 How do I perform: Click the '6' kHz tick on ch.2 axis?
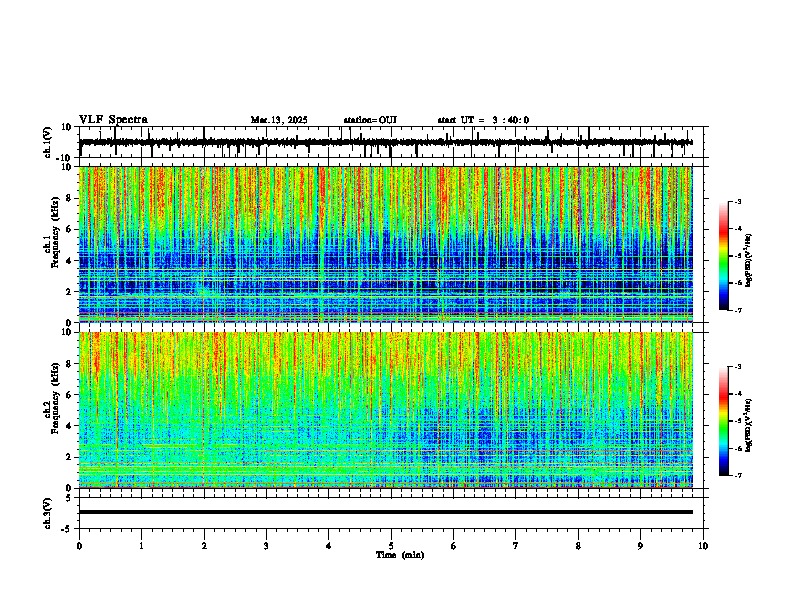pyautogui.click(x=70, y=395)
